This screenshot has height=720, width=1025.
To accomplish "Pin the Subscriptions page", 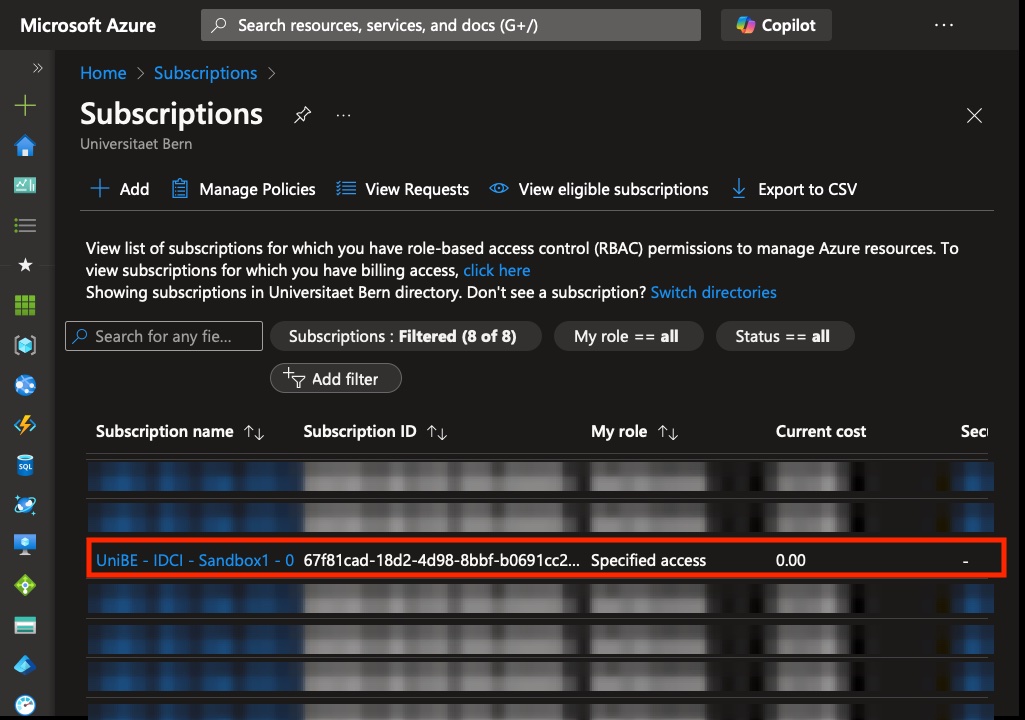I will [x=302, y=115].
